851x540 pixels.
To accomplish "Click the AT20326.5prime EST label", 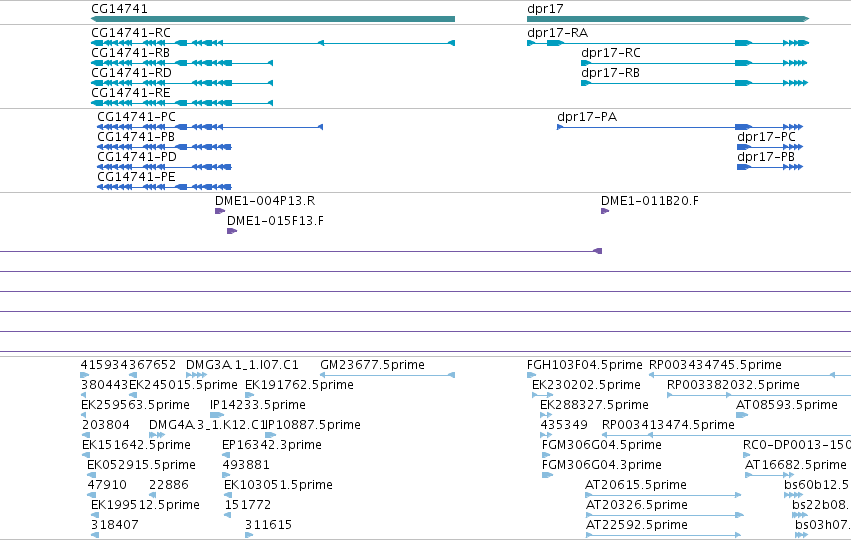I will click(637, 505).
